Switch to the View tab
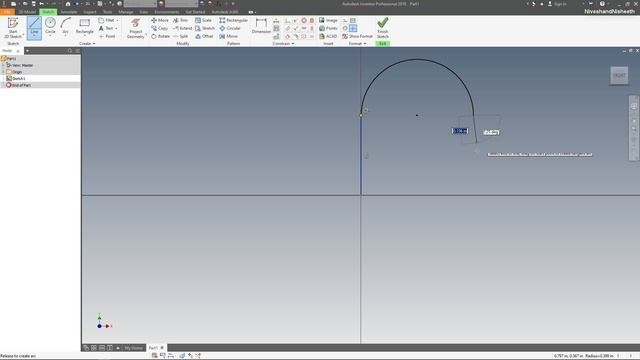This screenshot has height=360, width=640. point(144,12)
